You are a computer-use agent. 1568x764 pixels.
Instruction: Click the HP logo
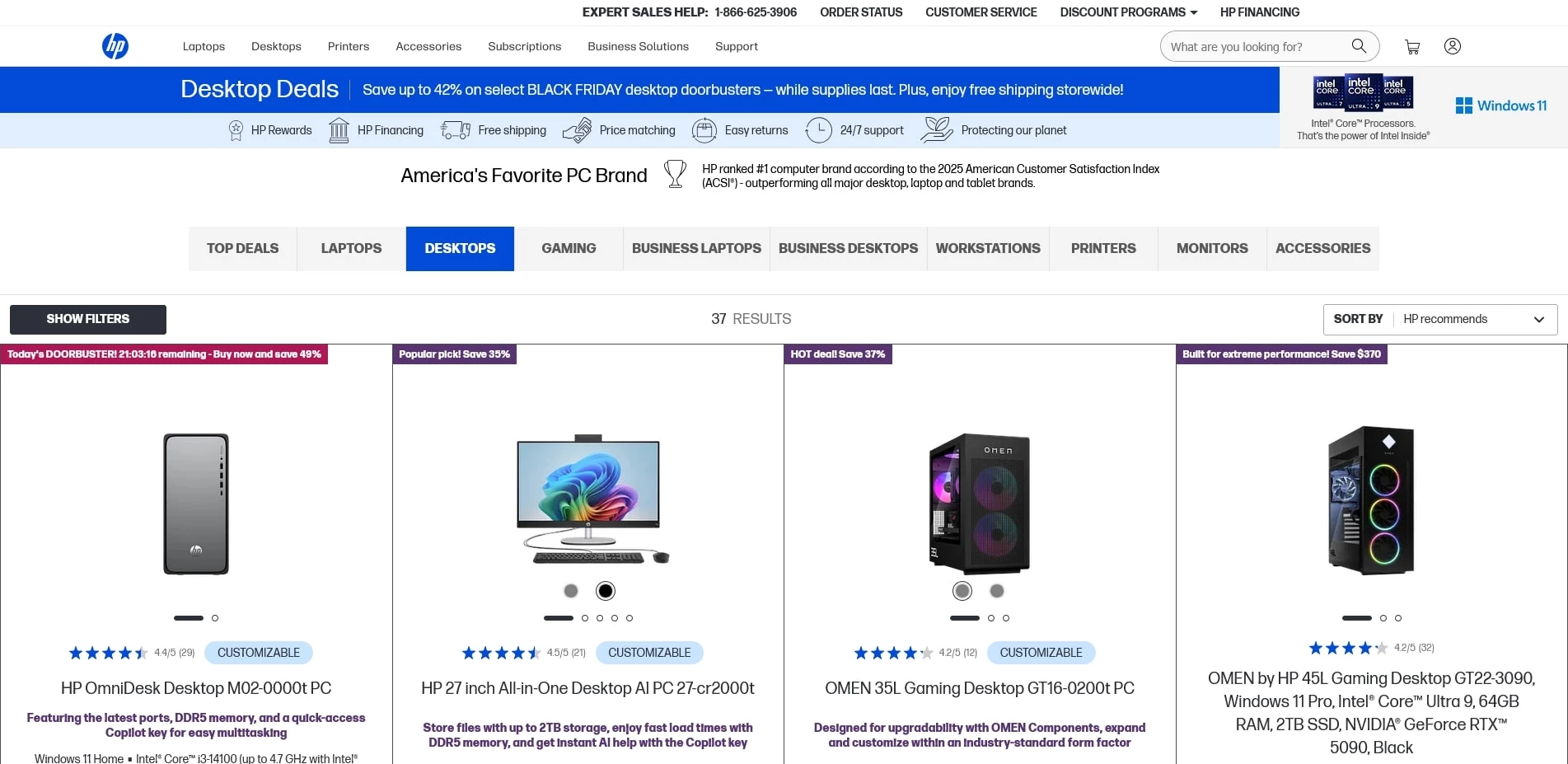(x=115, y=46)
